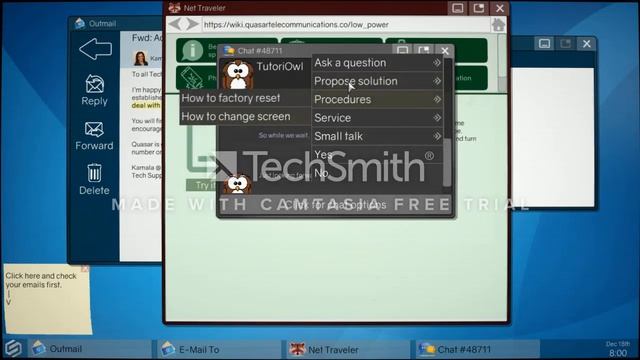Screen dimensions: 640x360
Task: Open the Propose solution submenu
Action: (377, 81)
